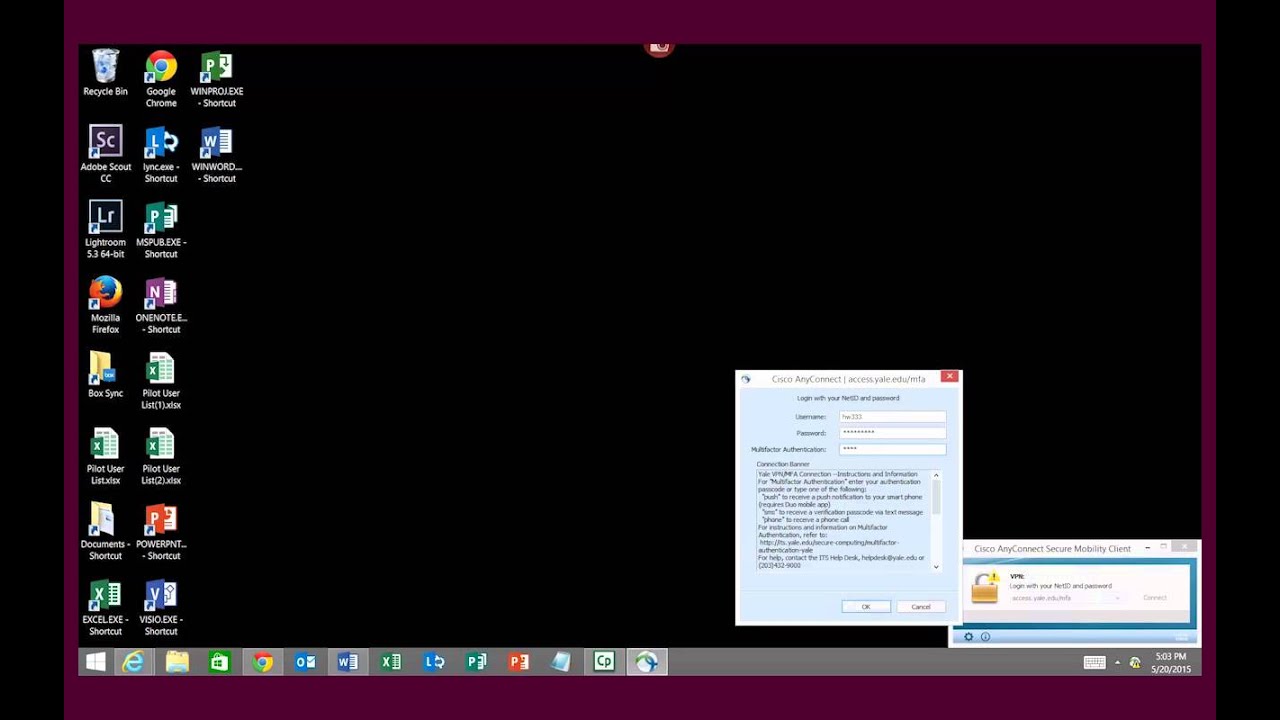Open File Explorer from the taskbar
This screenshot has height=720, width=1280.
coord(177,662)
